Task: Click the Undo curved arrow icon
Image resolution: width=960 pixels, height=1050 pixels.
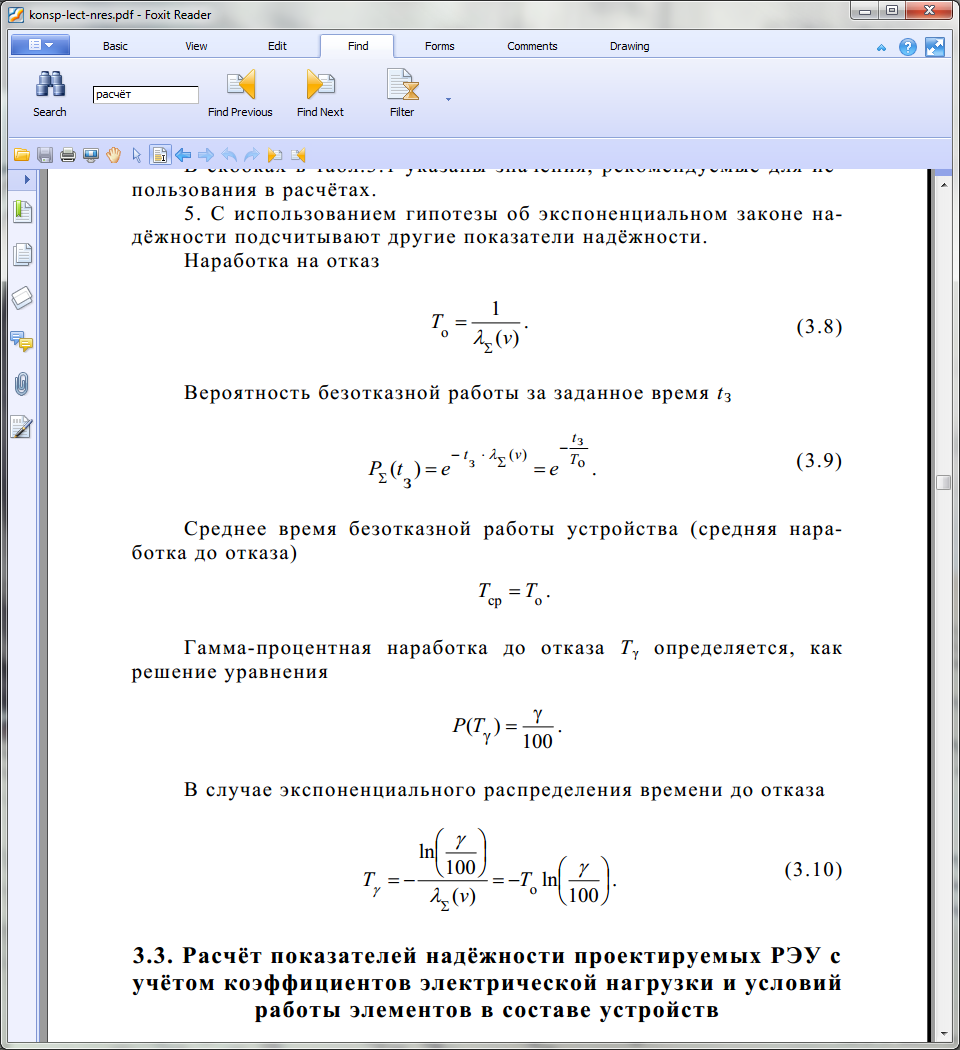Action: (229, 155)
